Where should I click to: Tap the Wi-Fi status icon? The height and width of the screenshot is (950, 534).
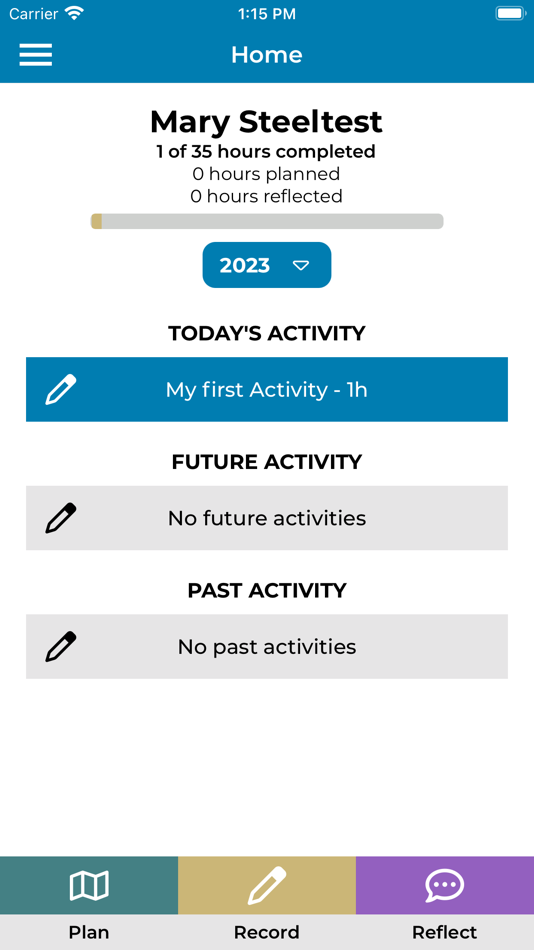[75, 13]
